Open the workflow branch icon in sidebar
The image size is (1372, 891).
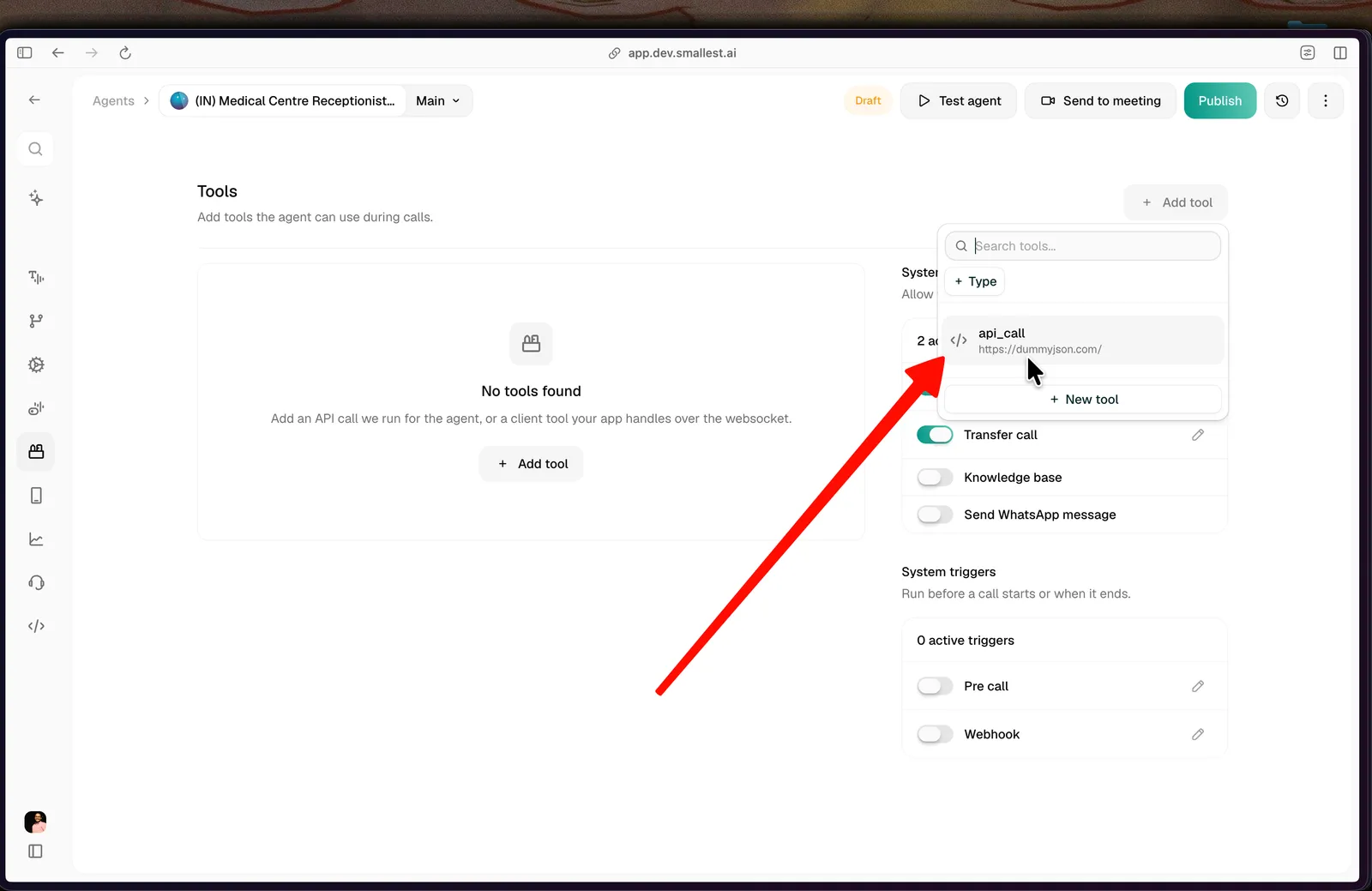point(36,321)
